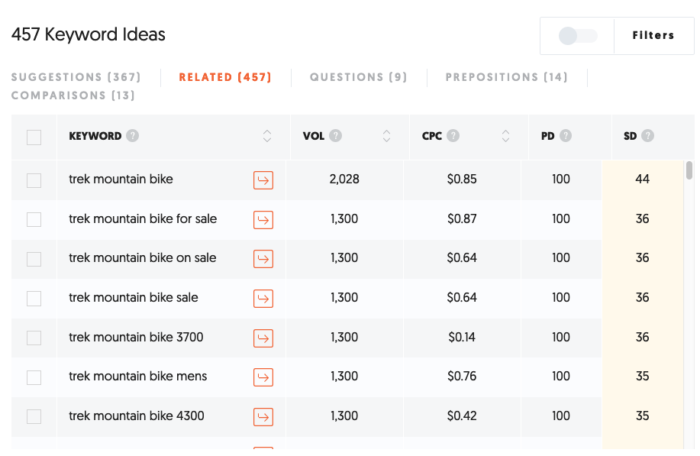Tick checkbox for 'trek mountain bike sale'
This screenshot has height=456, width=700.
tap(34, 298)
